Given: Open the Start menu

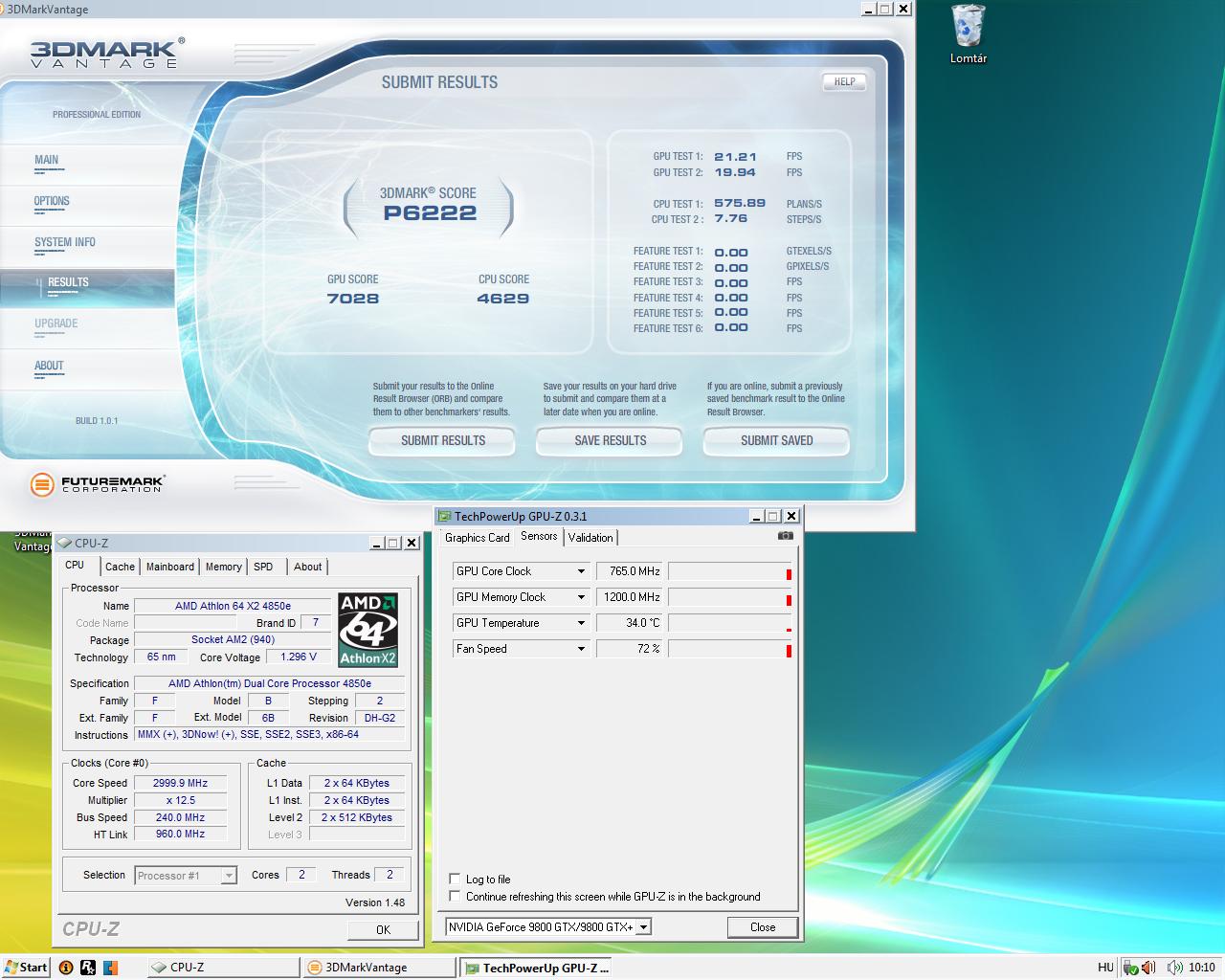Looking at the screenshot, I should (26, 968).
